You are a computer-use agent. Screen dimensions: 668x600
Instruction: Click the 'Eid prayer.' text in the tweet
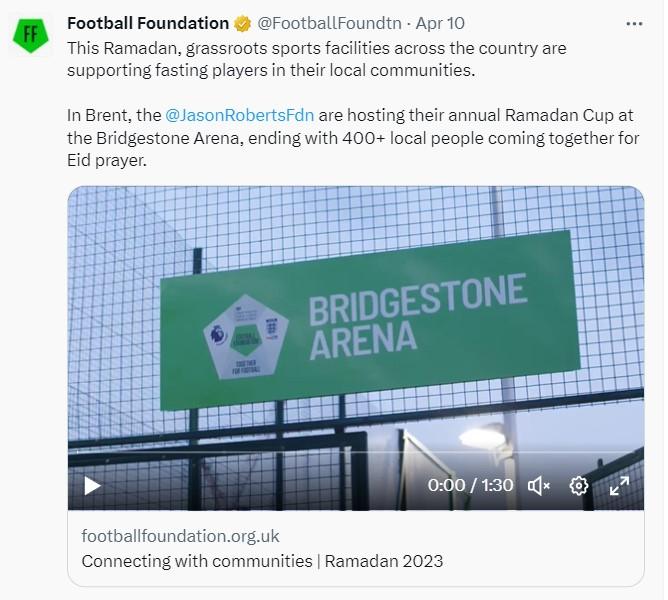point(107,160)
